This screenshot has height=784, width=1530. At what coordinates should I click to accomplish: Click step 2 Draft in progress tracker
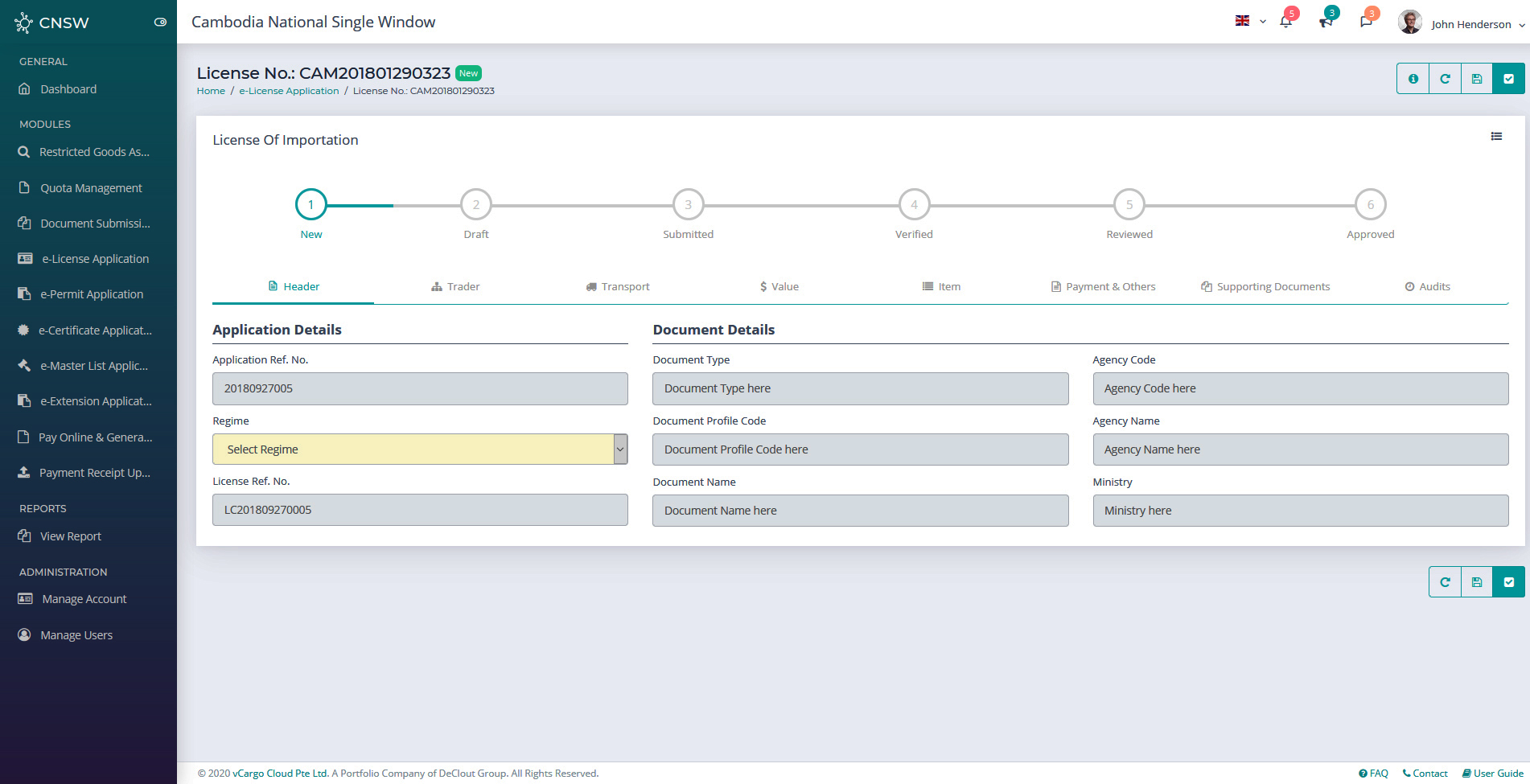click(x=476, y=205)
